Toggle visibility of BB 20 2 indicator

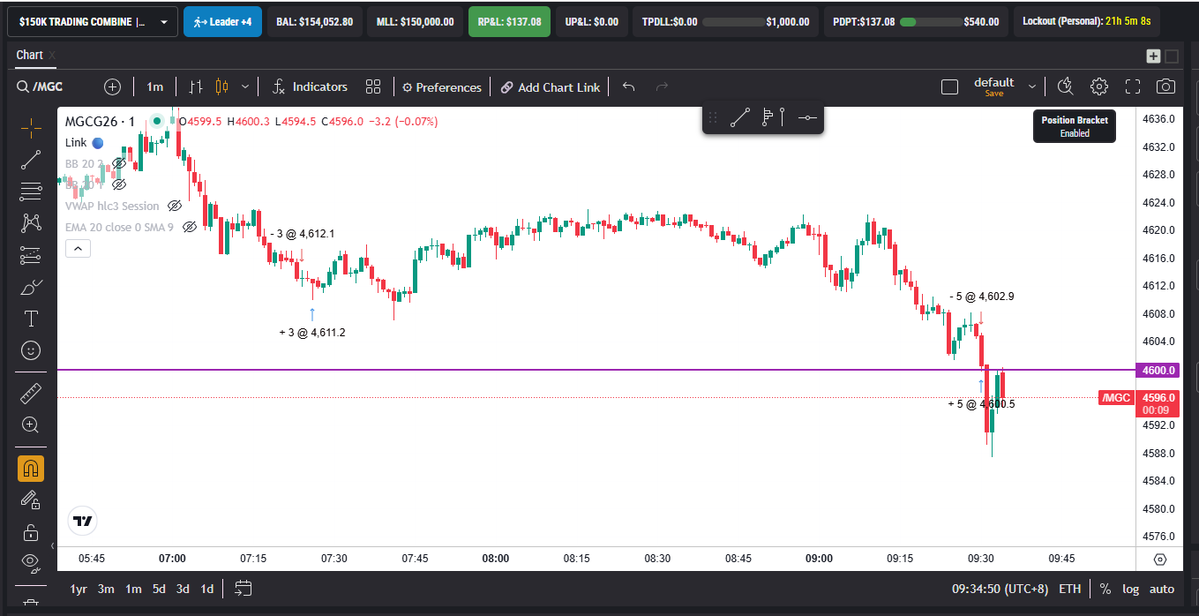coord(119,163)
